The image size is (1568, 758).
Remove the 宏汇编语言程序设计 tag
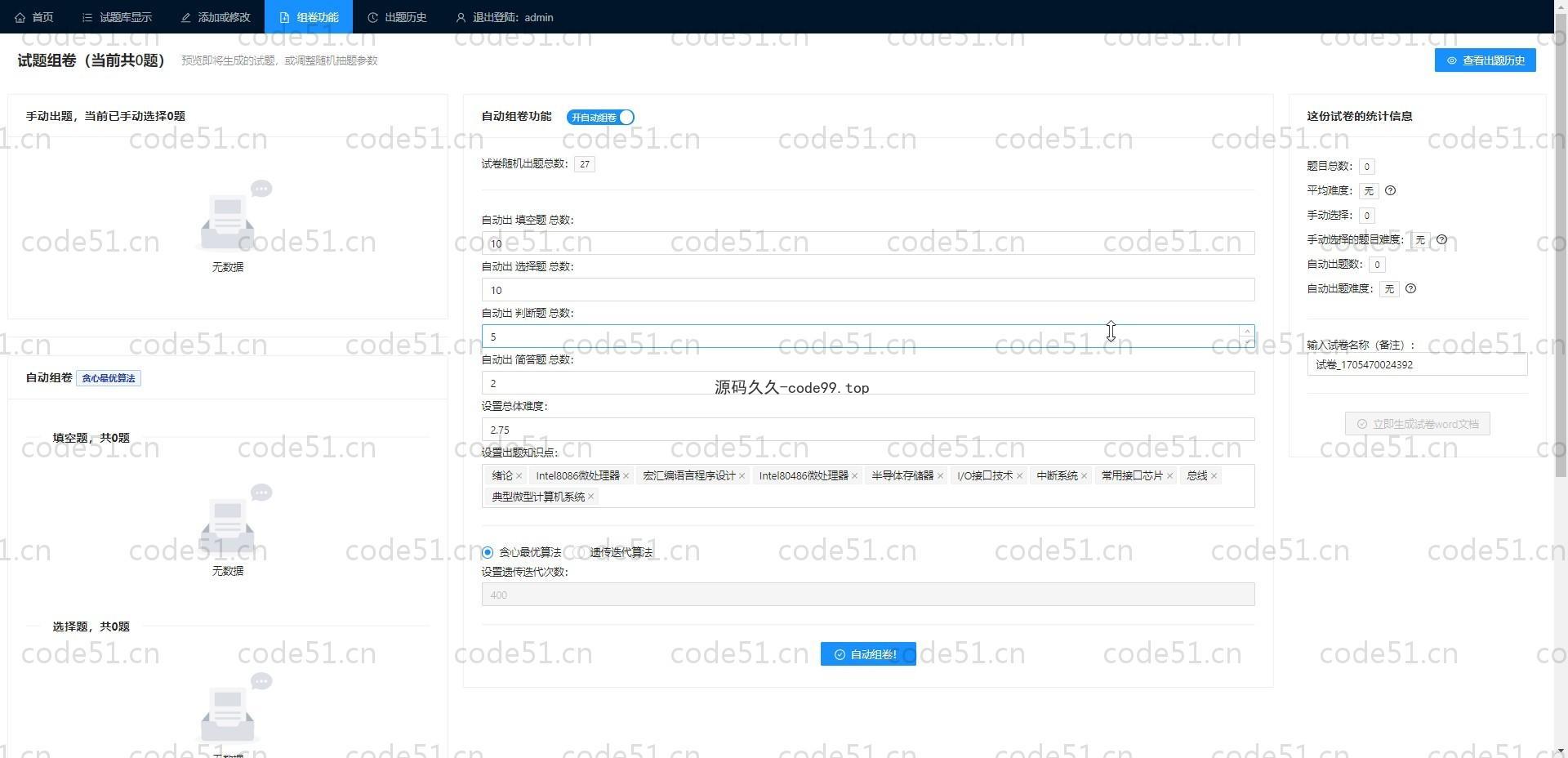pyautogui.click(x=742, y=476)
